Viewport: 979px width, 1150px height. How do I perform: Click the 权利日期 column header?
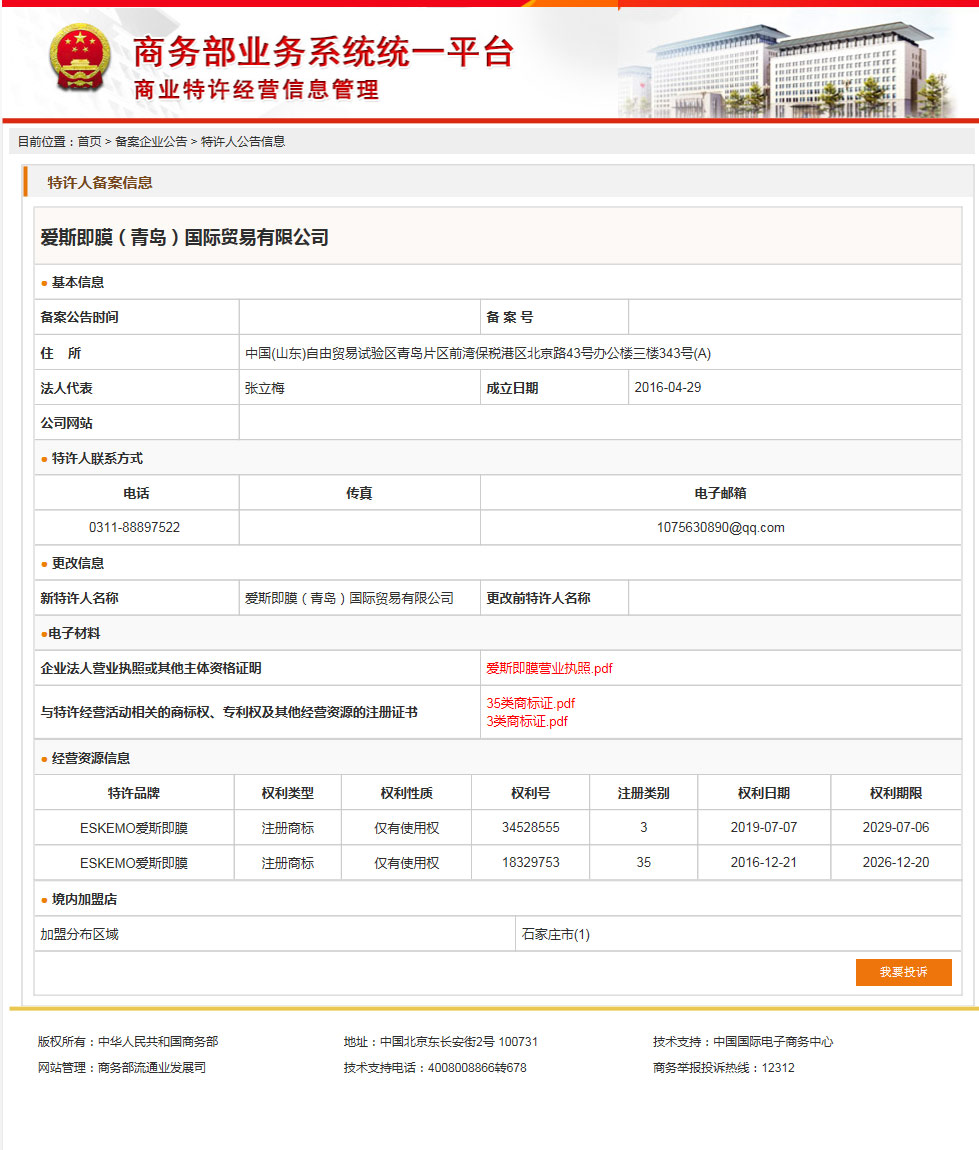763,794
